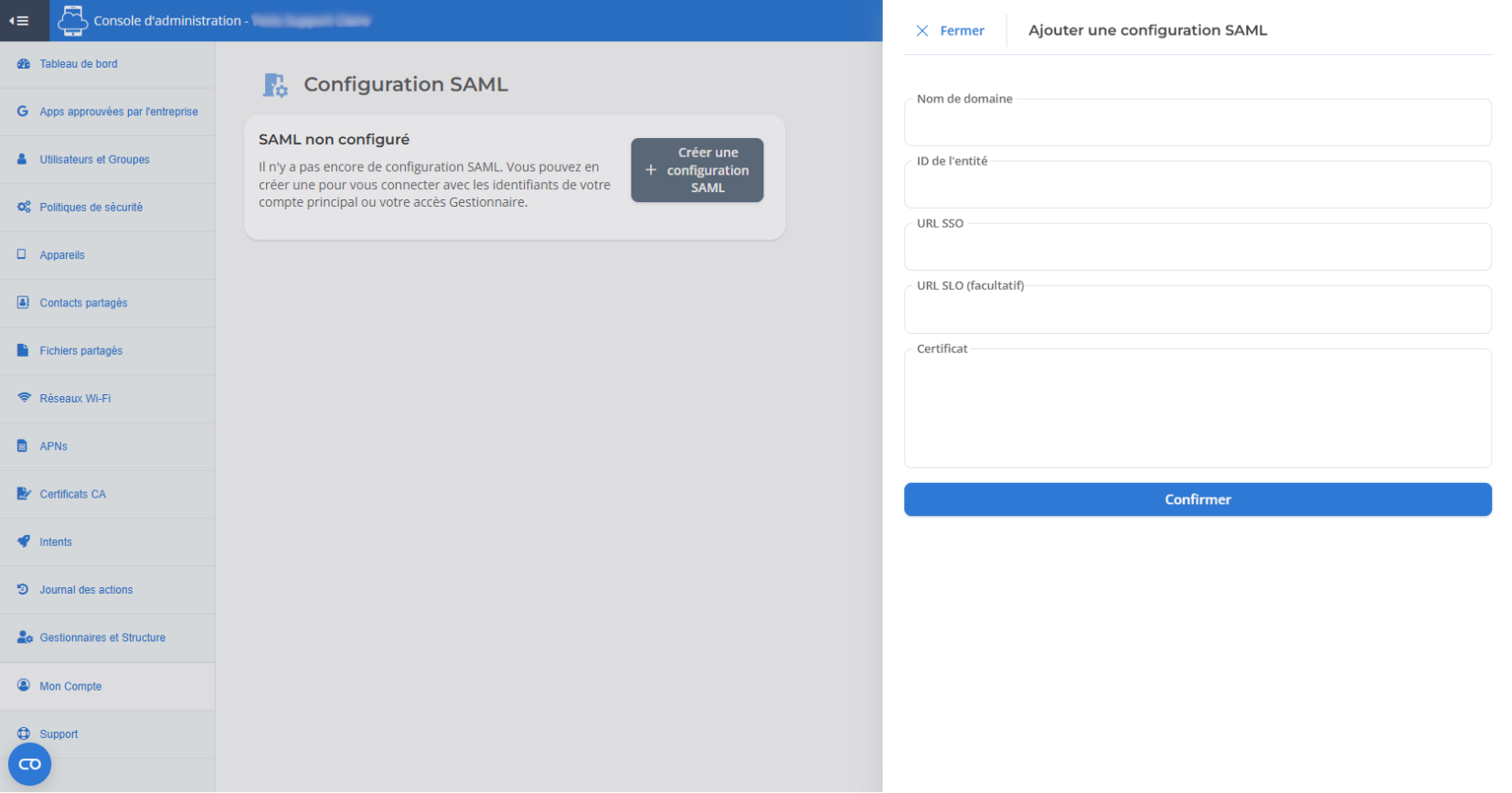Open the Appareils section
Image resolution: width=1512 pixels, height=793 pixels.
pyautogui.click(x=62, y=255)
